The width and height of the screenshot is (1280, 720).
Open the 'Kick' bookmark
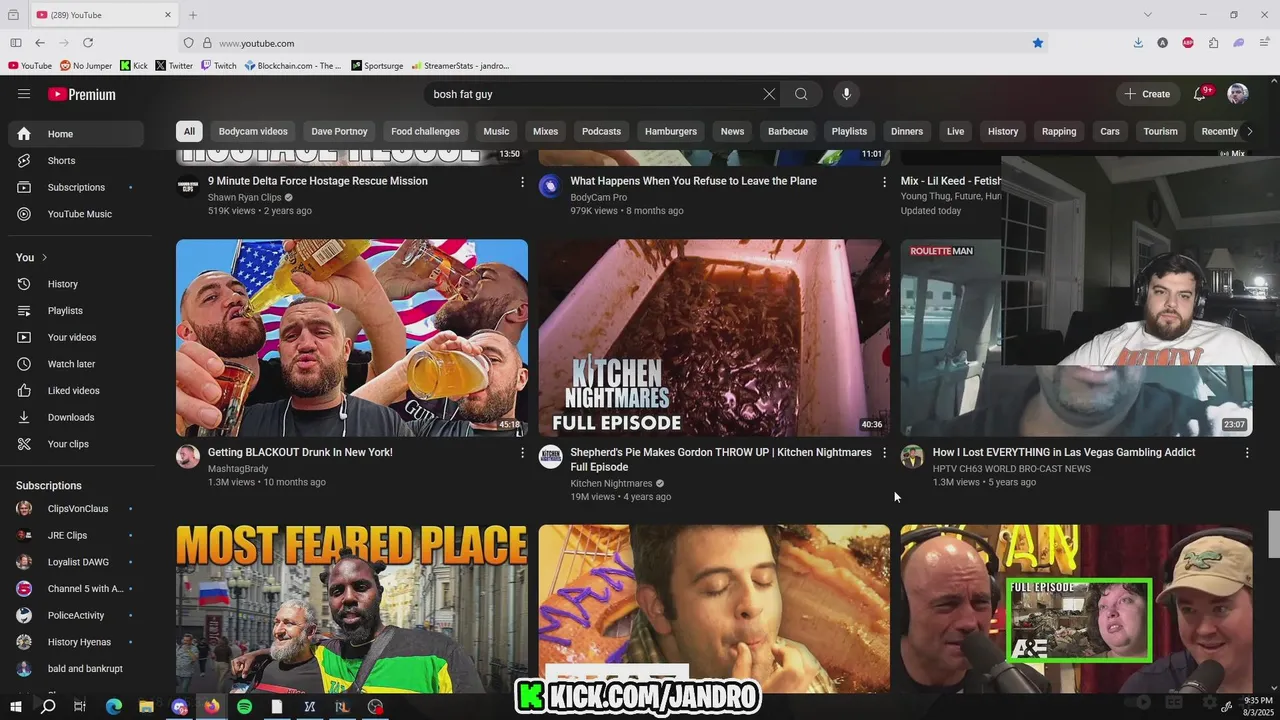(133, 66)
